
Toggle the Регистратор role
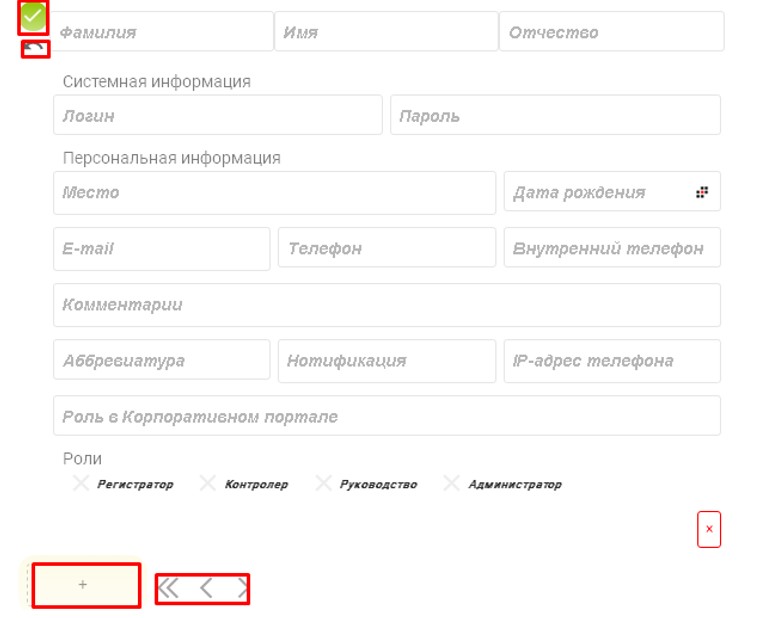pyautogui.click(x=82, y=484)
